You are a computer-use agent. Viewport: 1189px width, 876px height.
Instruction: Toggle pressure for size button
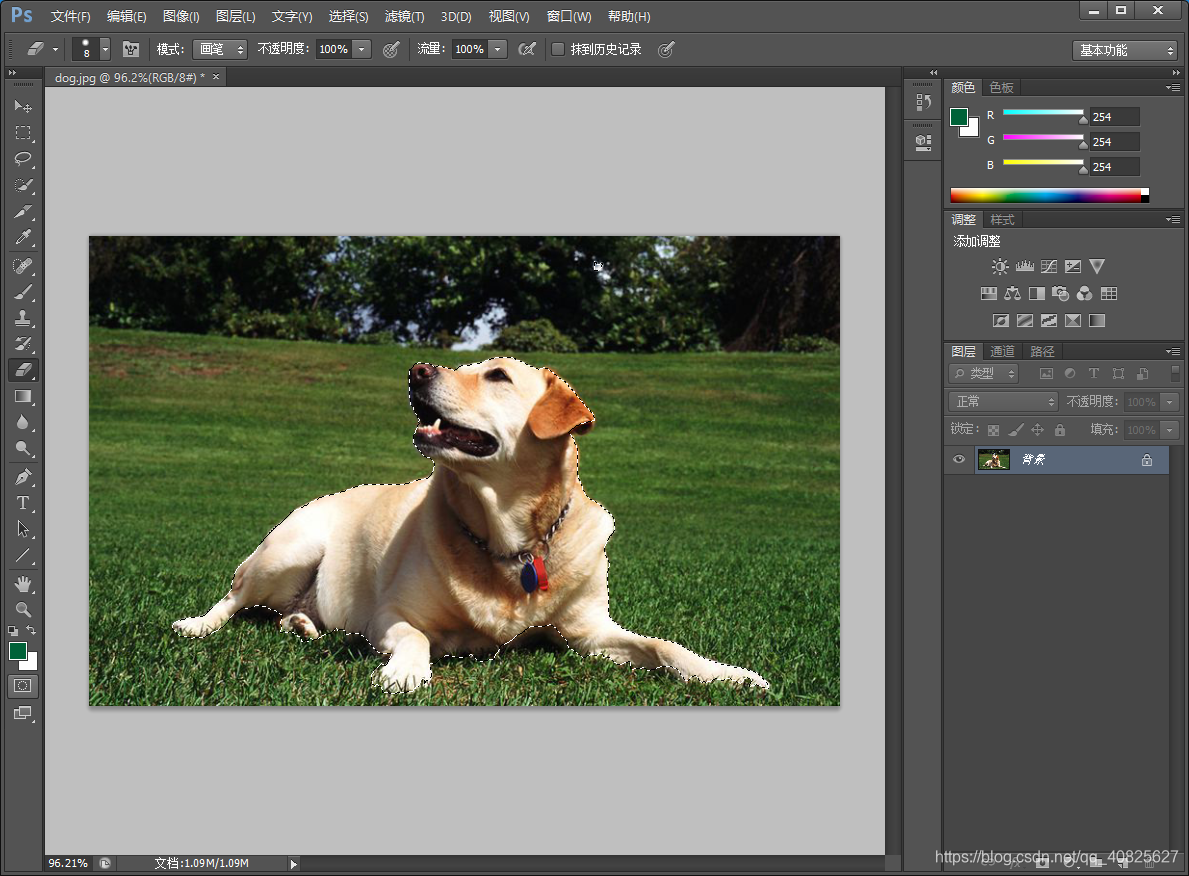666,49
